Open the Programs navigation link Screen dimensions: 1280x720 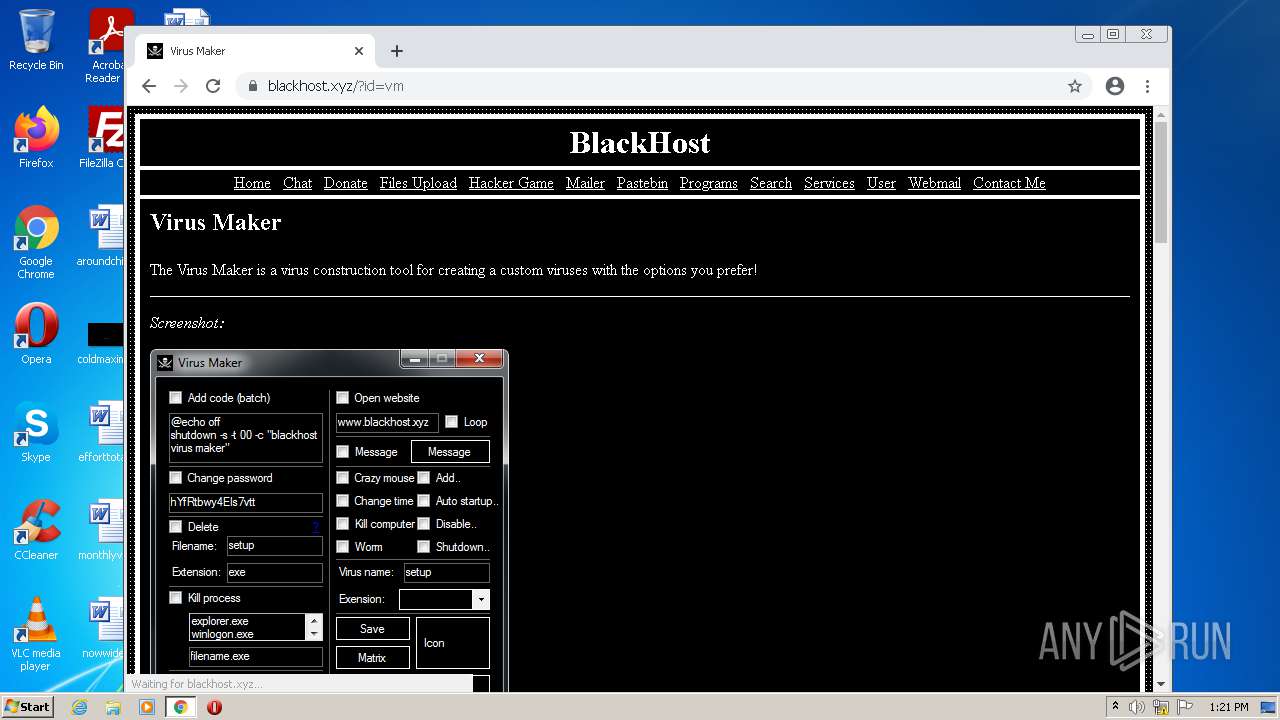tap(709, 183)
